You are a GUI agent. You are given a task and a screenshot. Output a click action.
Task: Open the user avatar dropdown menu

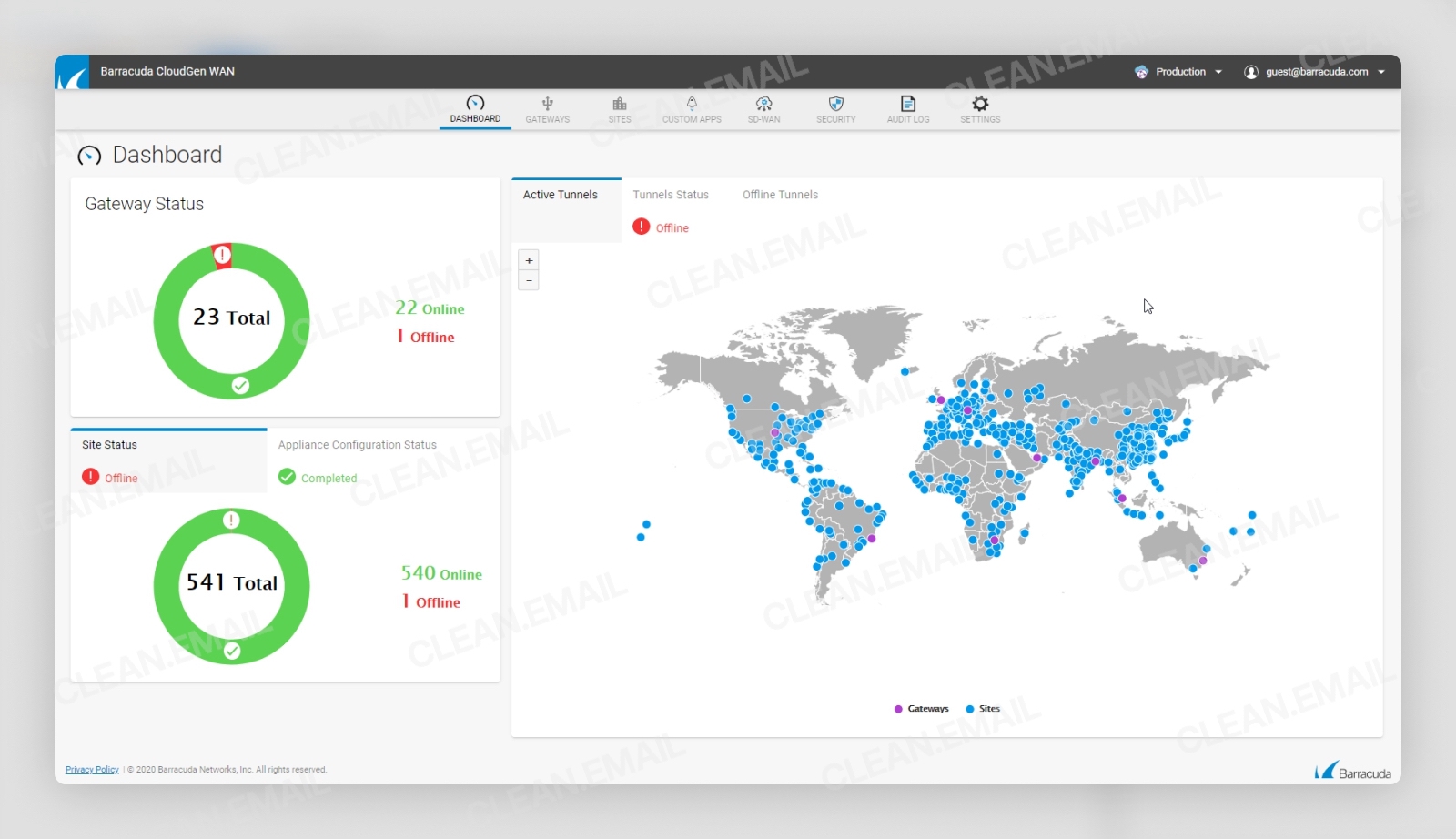pos(1251,71)
